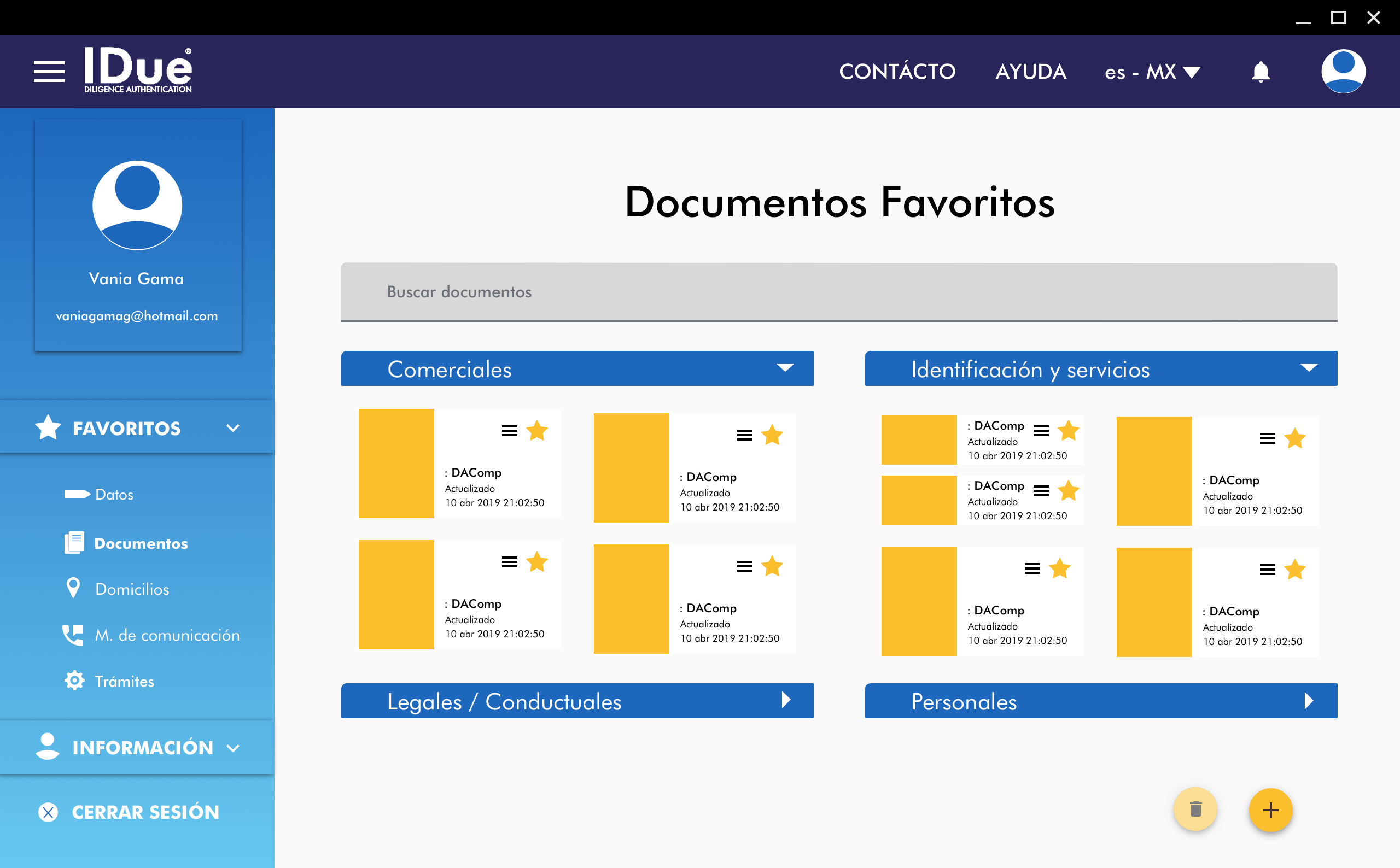The image size is (1400, 868).
Task: Click the yellow plus add button
Action: 1270,810
